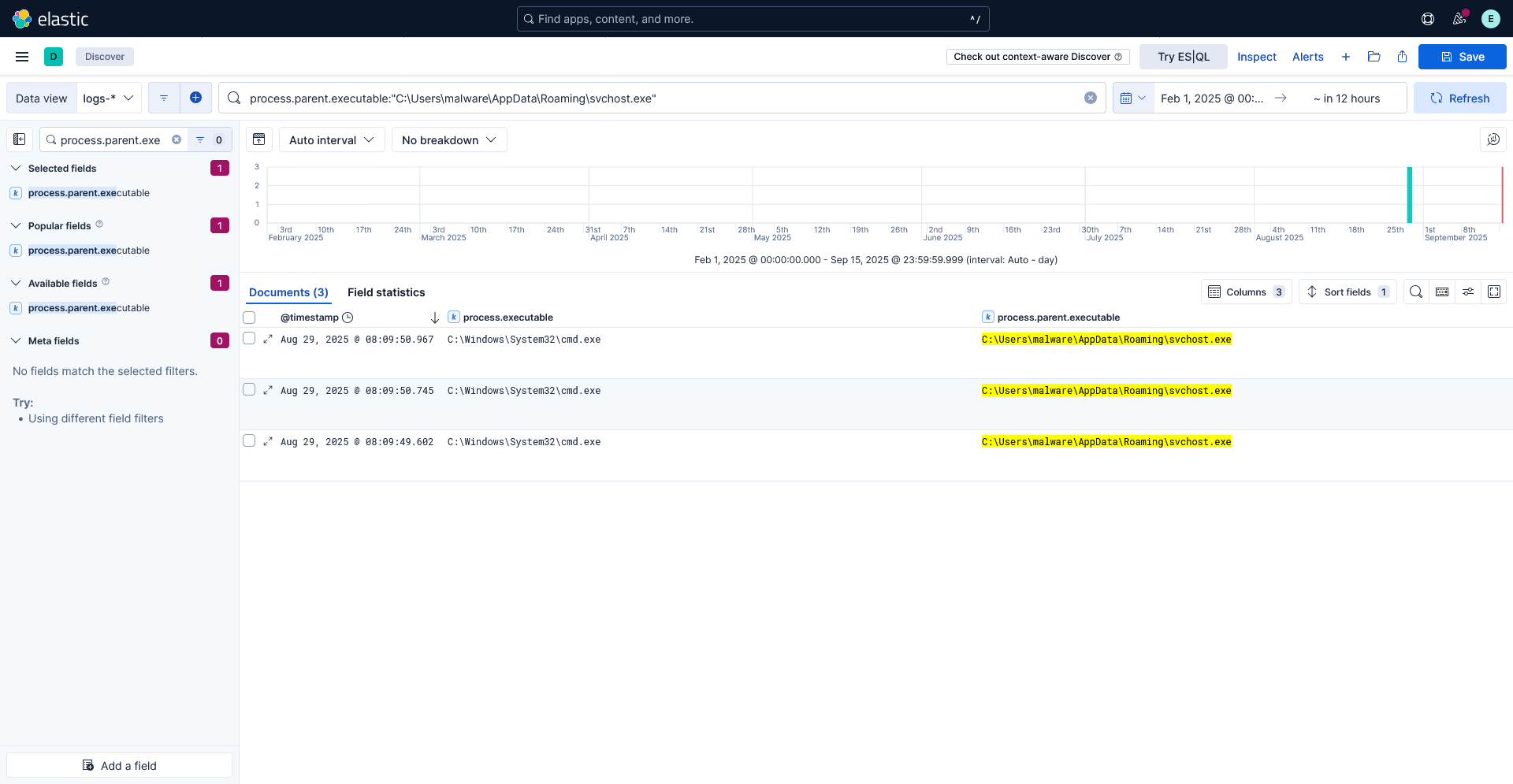The image size is (1513, 784).
Task: Click Add a field button
Action: [x=120, y=765]
